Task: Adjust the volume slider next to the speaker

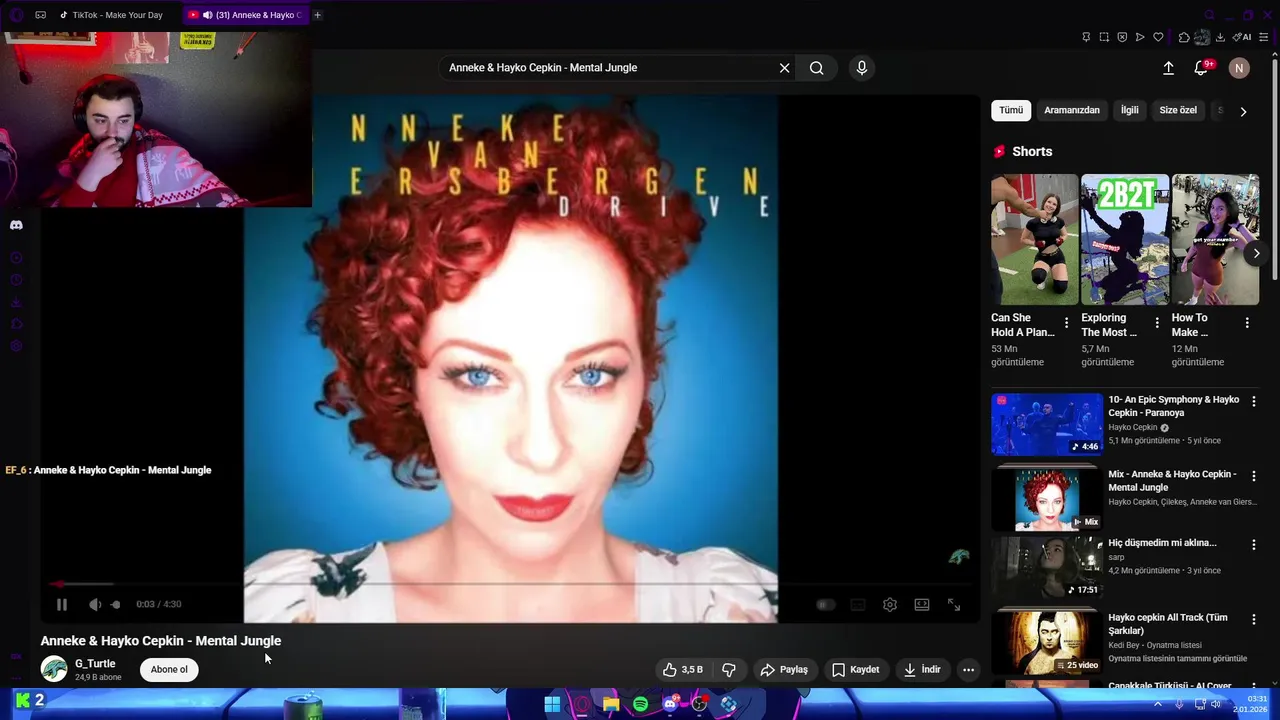Action: [x=116, y=604]
